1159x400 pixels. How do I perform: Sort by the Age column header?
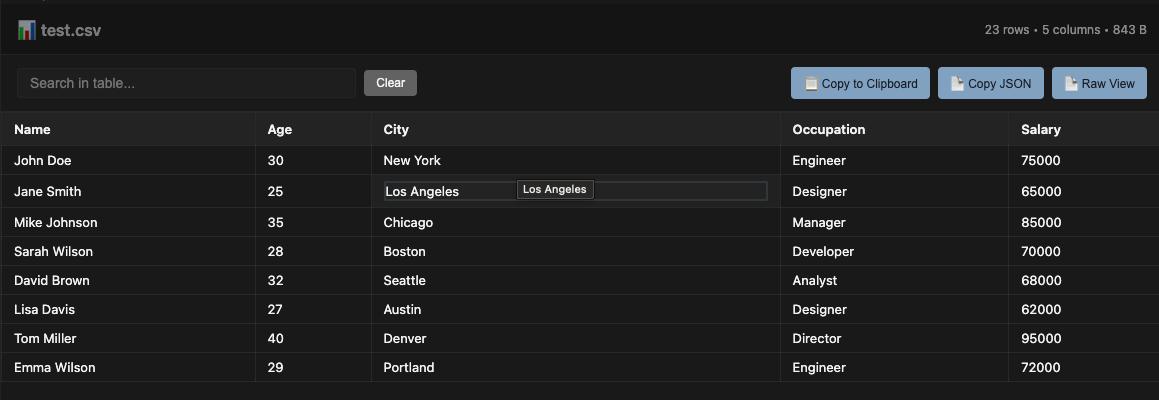[280, 129]
